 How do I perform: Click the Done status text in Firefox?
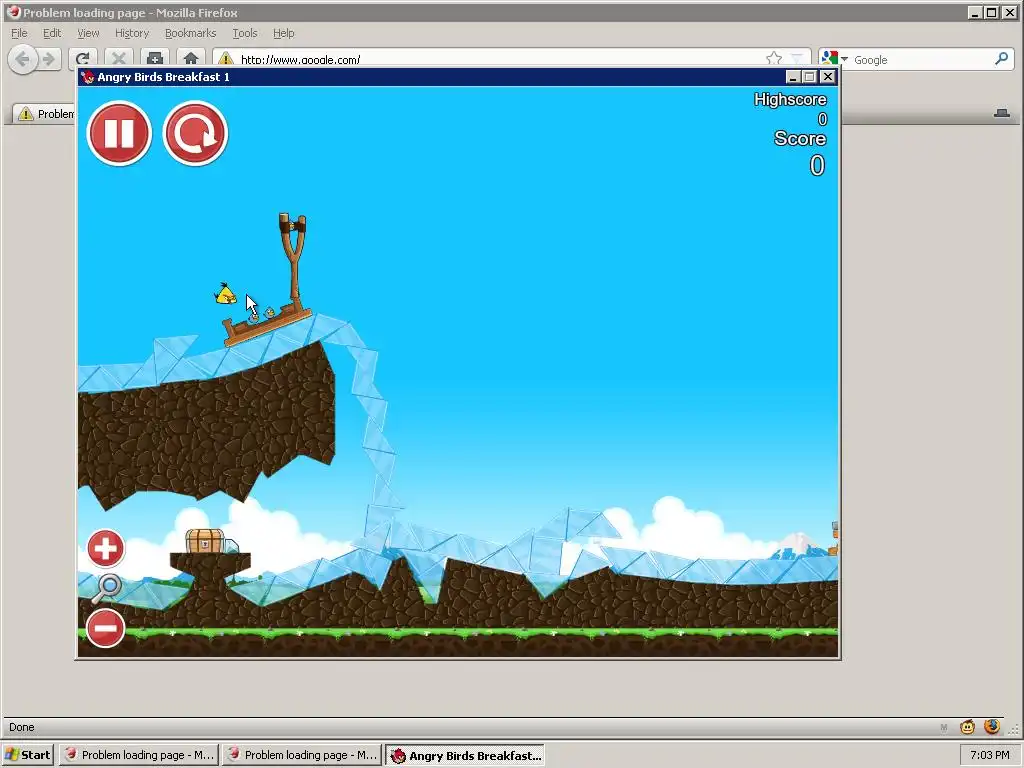tap(22, 727)
